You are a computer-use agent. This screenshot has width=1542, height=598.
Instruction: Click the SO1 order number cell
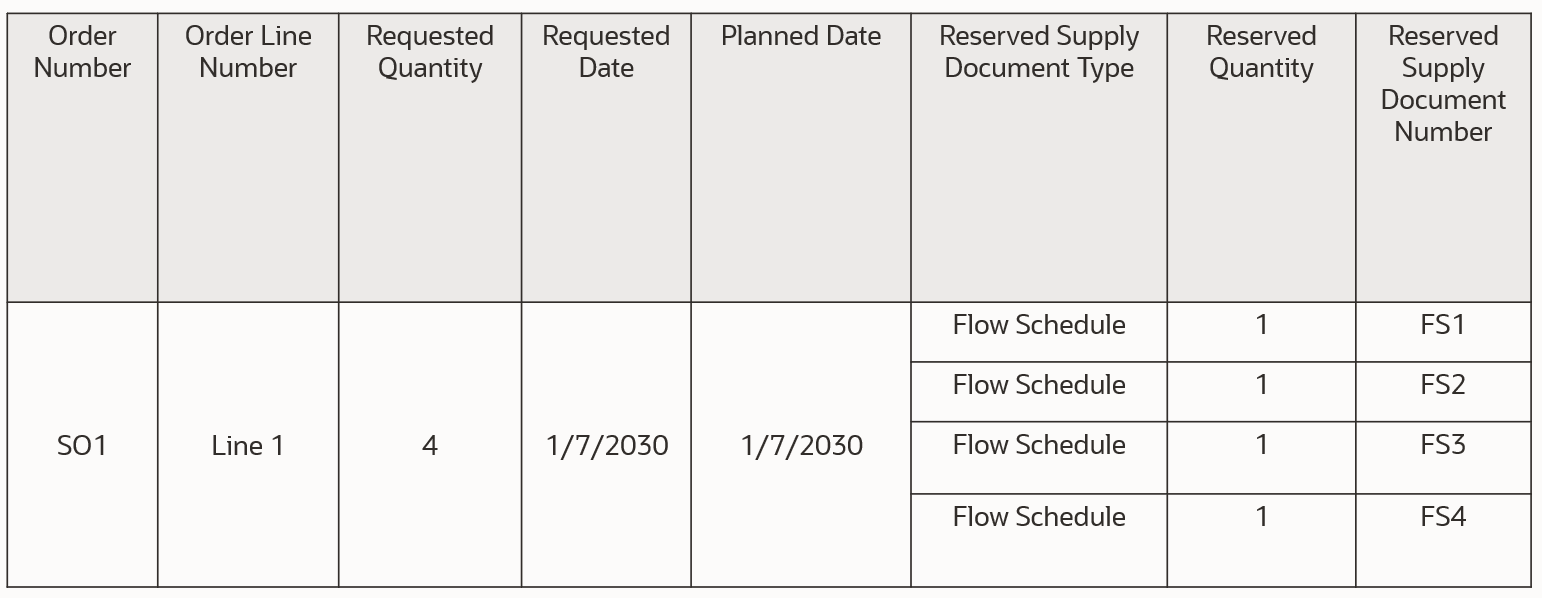pos(82,445)
